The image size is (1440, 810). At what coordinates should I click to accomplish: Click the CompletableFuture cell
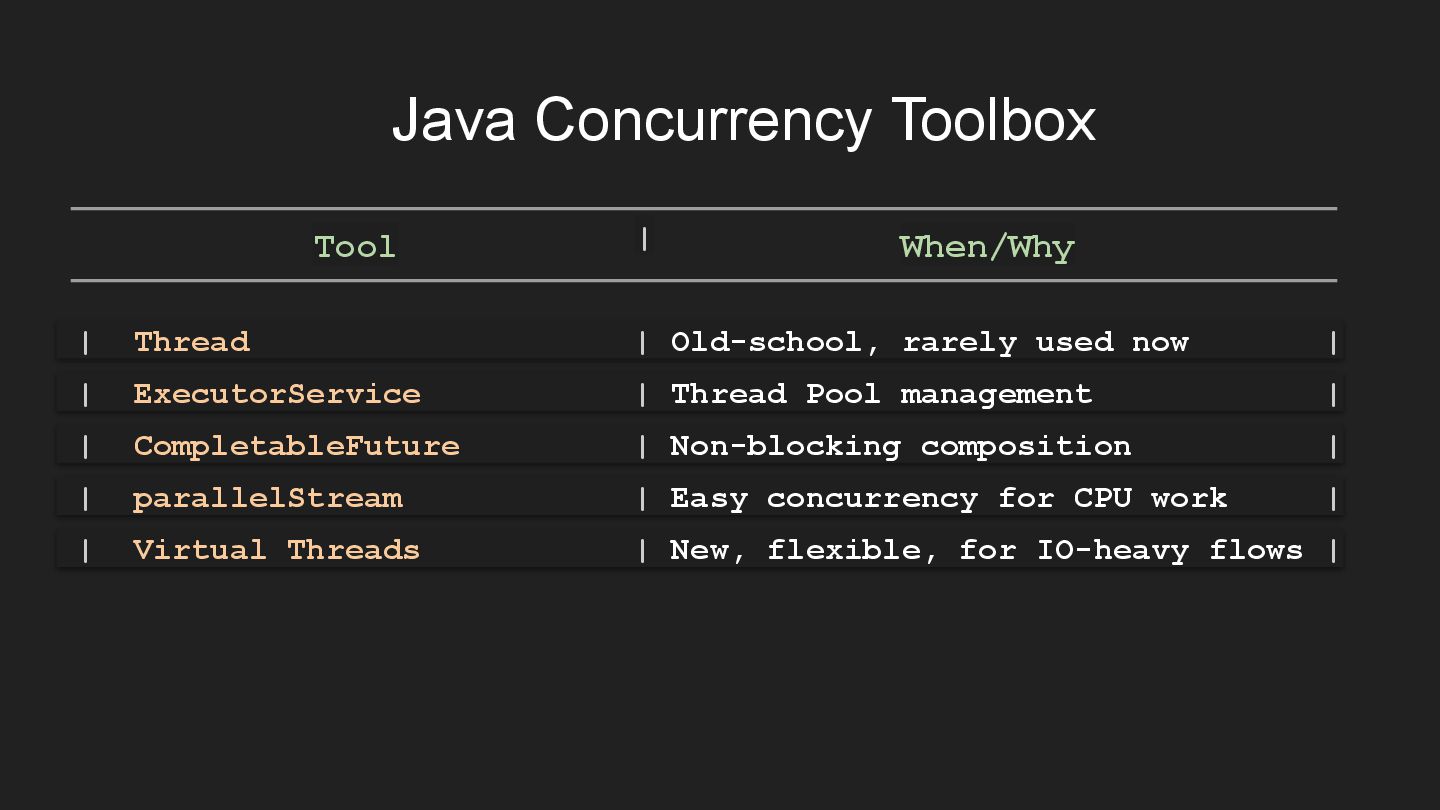click(297, 446)
